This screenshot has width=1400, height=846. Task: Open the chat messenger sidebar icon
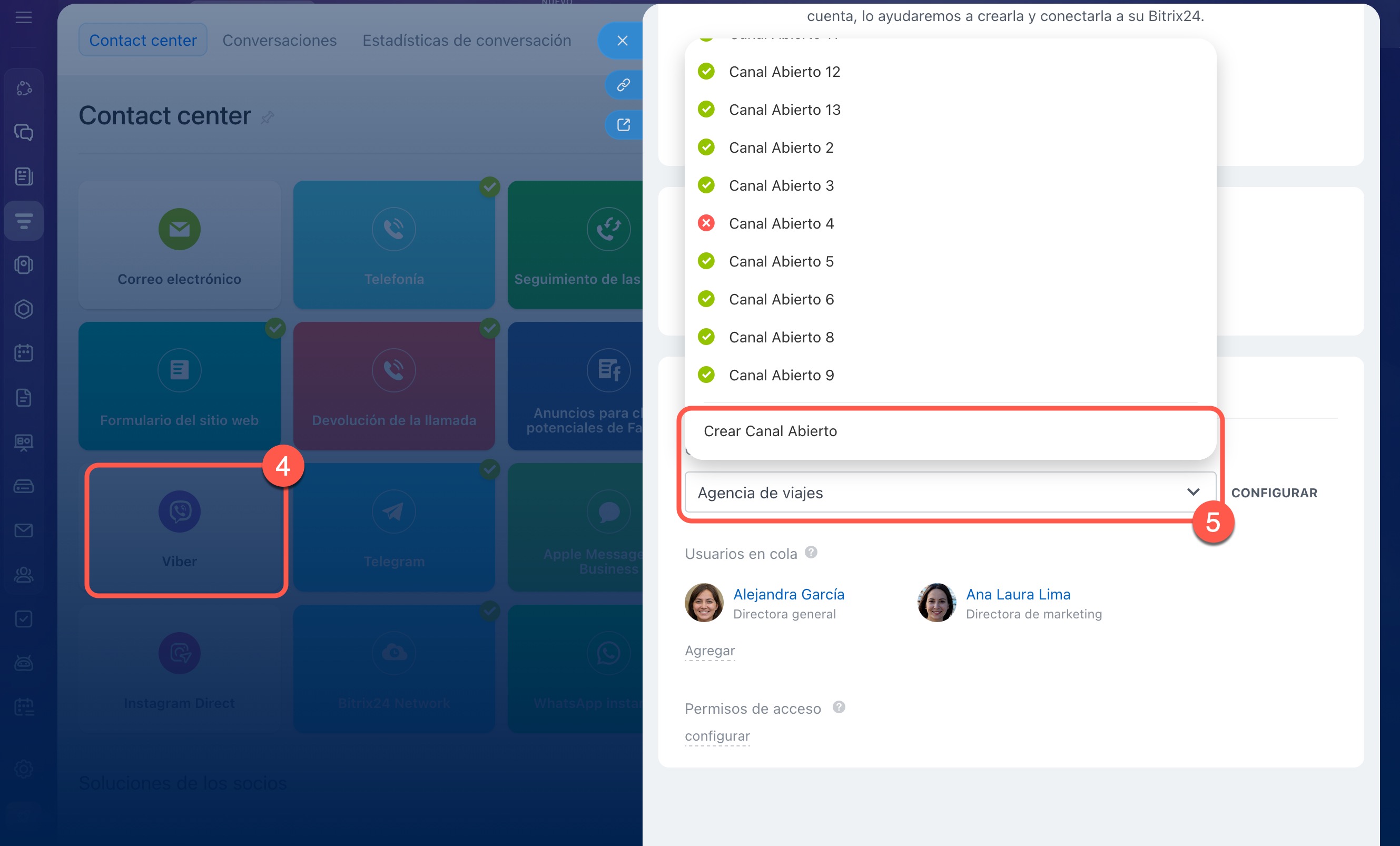[x=23, y=132]
